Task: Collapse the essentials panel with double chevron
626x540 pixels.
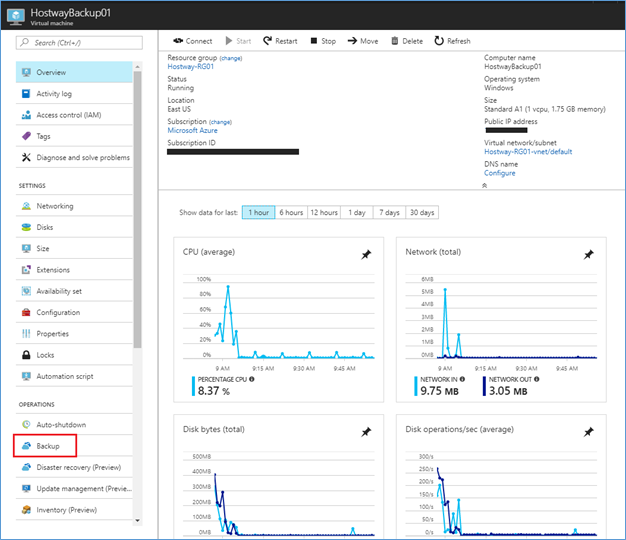Action: (484, 185)
